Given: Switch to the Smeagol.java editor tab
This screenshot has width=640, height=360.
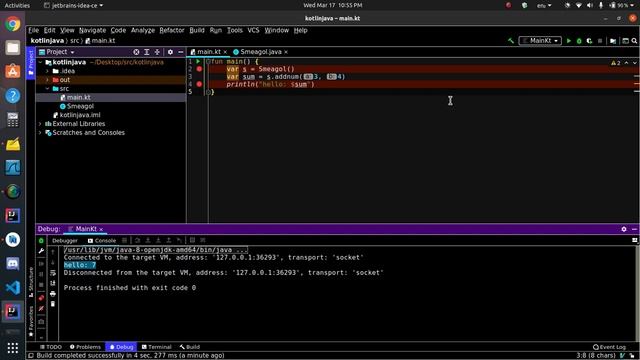Looking at the screenshot, I should coord(260,52).
